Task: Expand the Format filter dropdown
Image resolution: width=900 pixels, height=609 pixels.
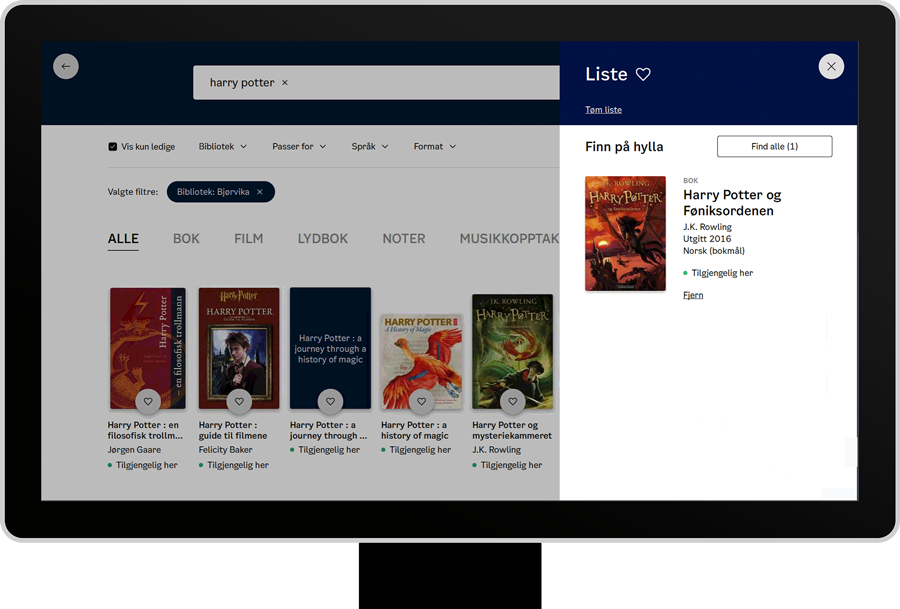Action: [x=434, y=145]
